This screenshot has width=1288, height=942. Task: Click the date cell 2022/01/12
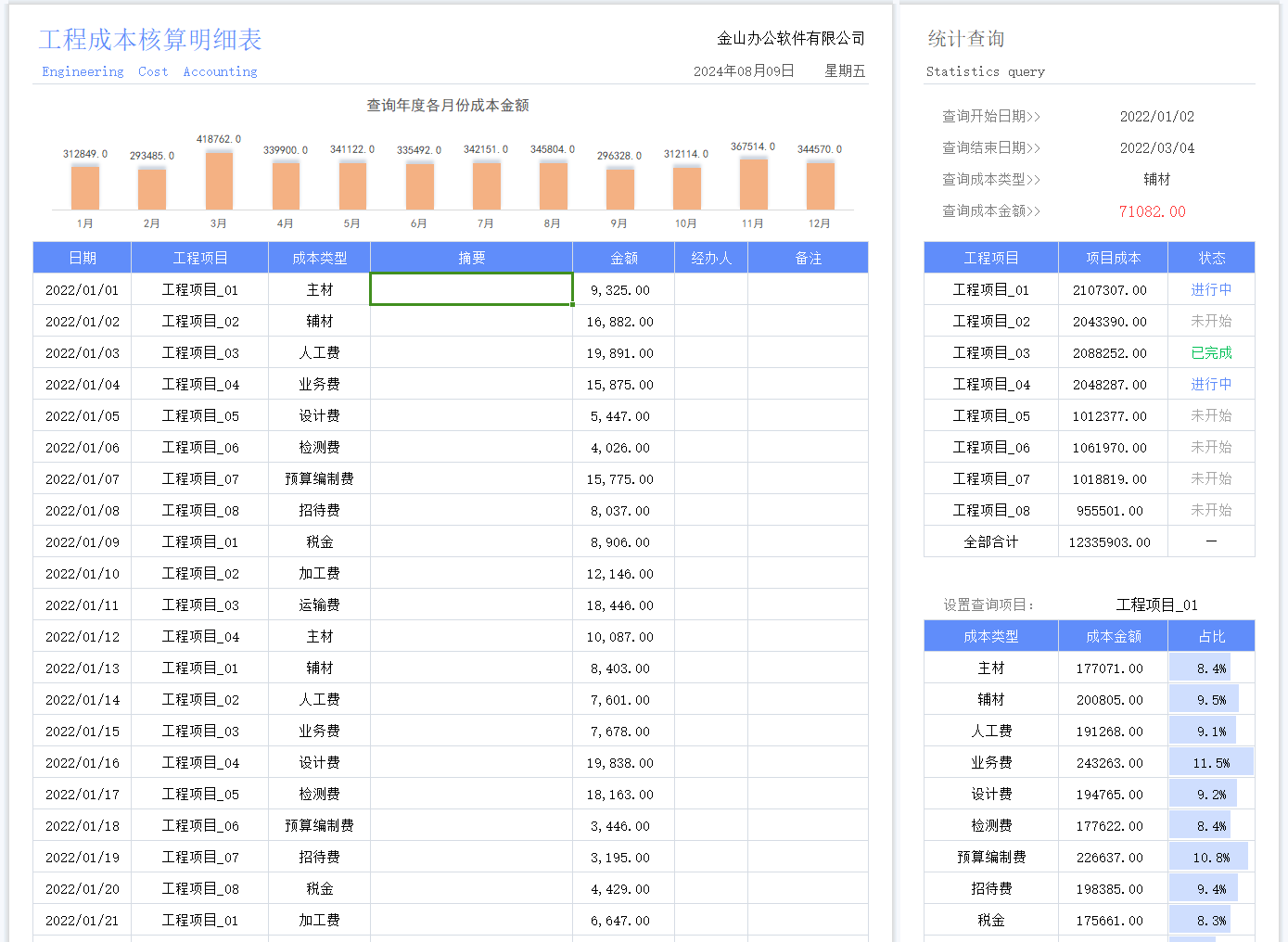point(83,636)
